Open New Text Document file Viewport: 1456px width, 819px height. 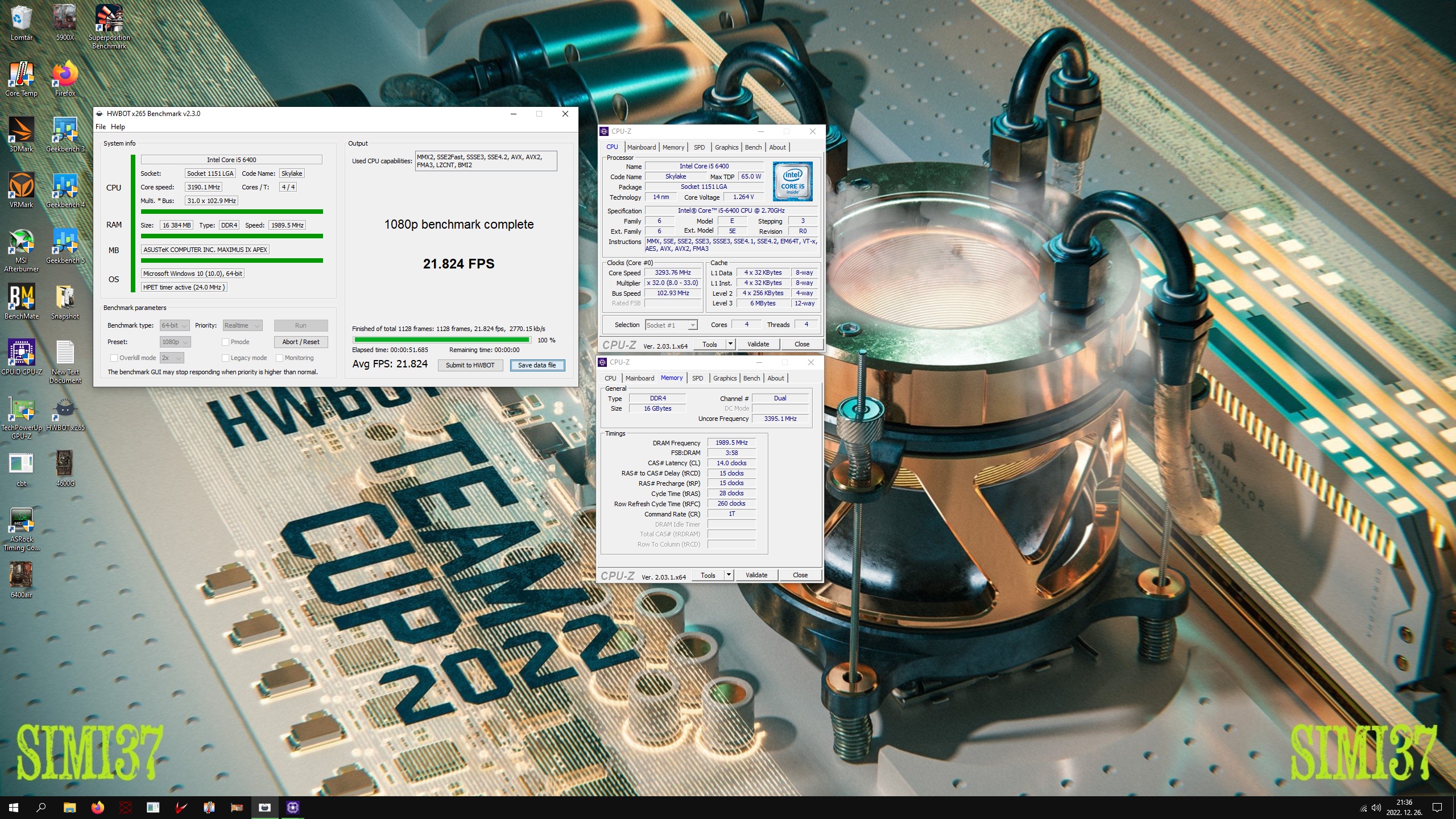[x=65, y=362]
